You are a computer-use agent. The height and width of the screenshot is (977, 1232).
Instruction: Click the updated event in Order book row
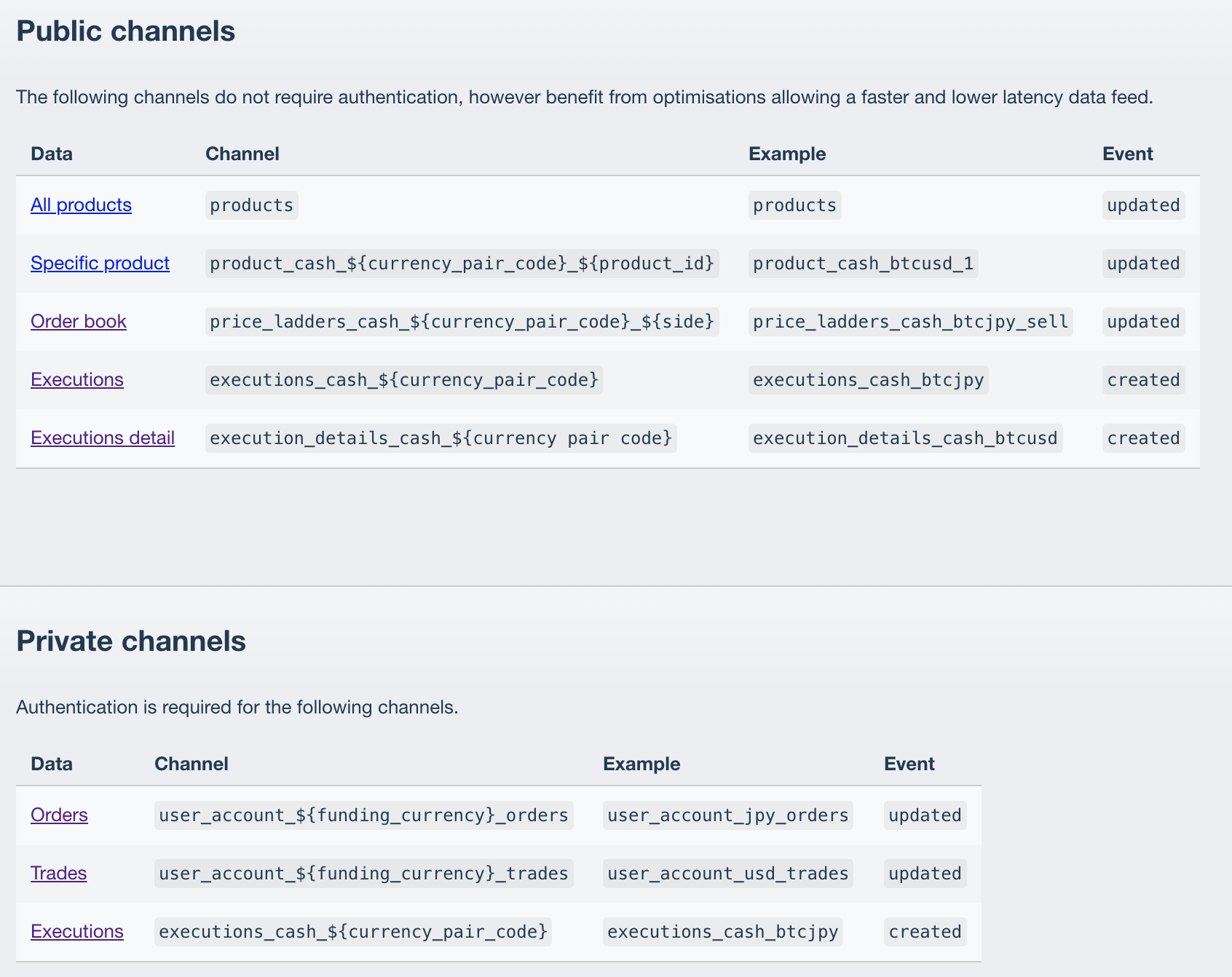(x=1144, y=322)
